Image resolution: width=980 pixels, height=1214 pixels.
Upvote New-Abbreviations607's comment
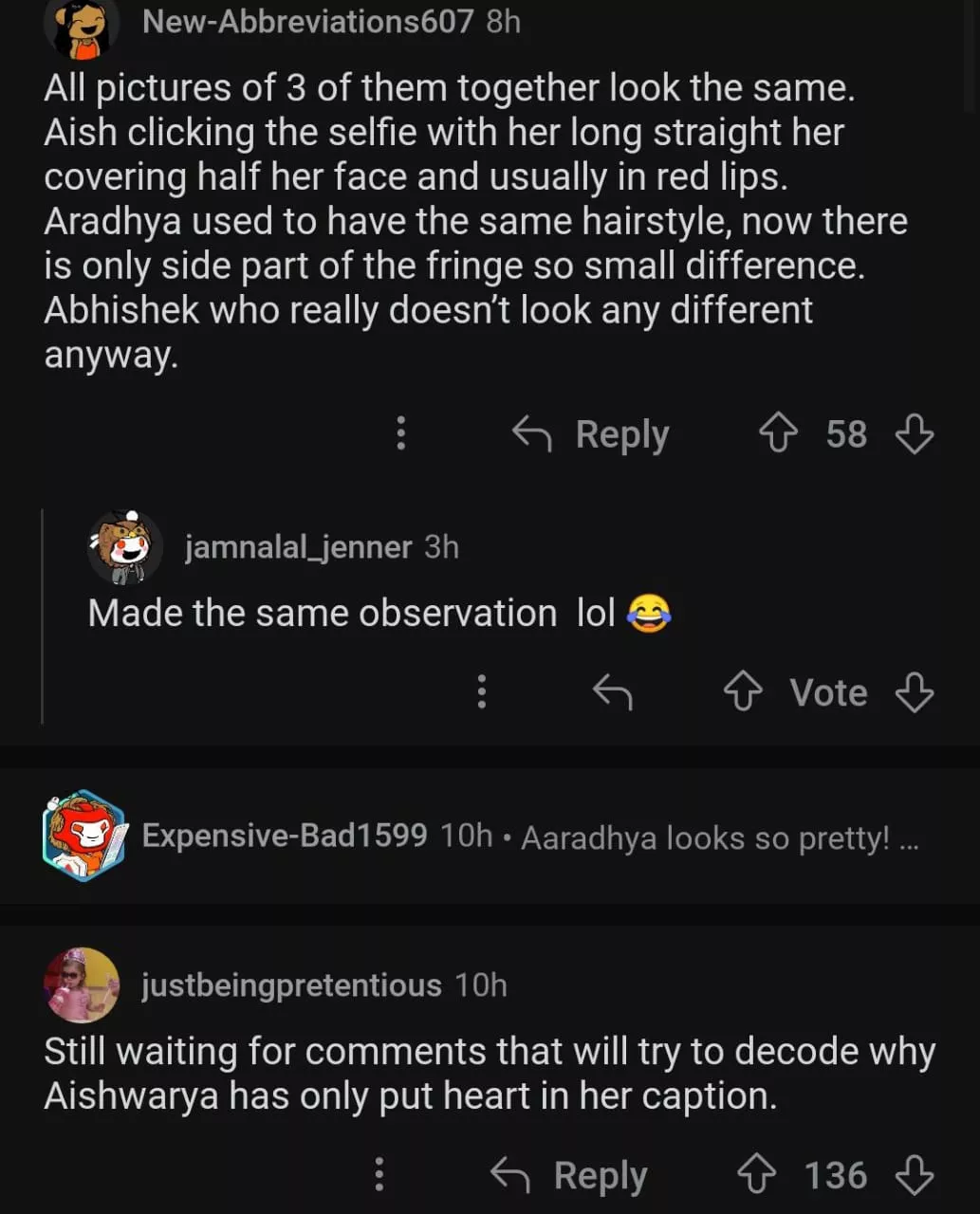click(x=778, y=434)
